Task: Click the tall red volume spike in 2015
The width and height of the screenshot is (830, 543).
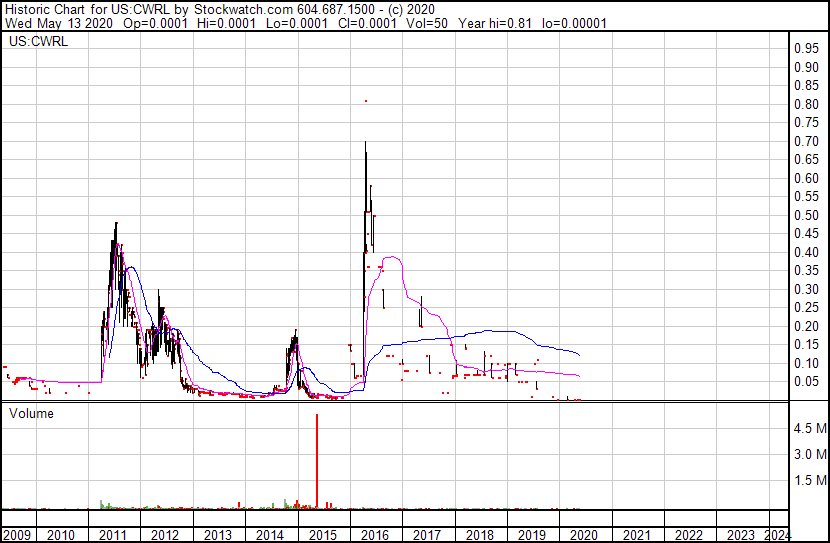Action: [x=317, y=460]
